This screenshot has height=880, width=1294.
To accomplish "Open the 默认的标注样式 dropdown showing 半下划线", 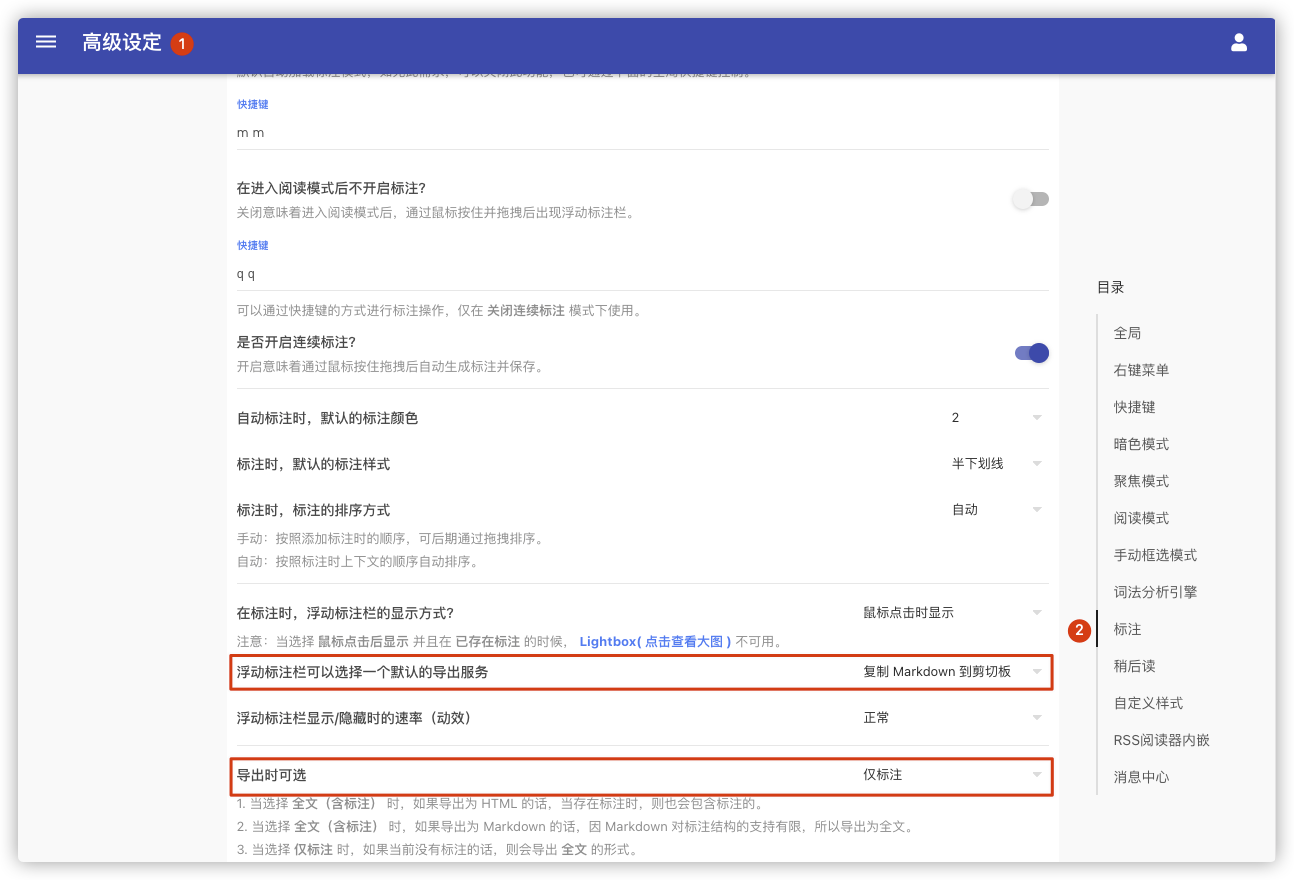I will coord(997,463).
